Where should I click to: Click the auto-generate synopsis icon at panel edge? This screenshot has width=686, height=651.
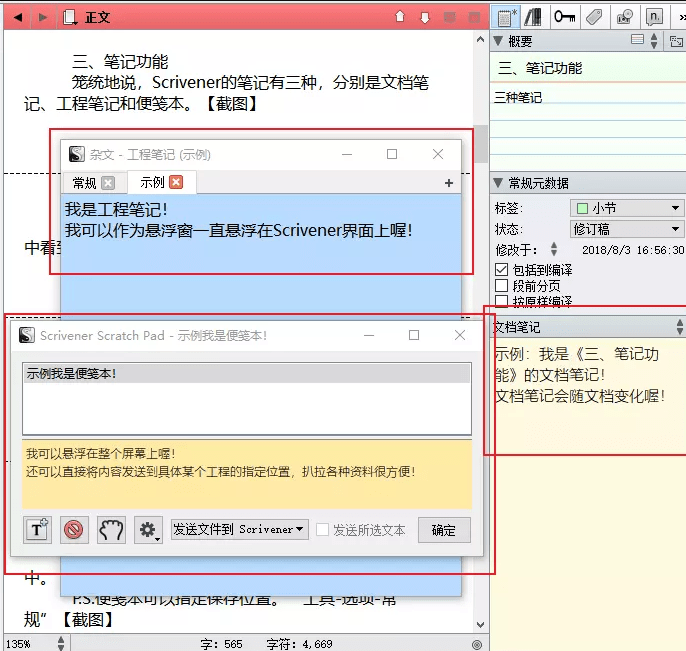click(676, 42)
